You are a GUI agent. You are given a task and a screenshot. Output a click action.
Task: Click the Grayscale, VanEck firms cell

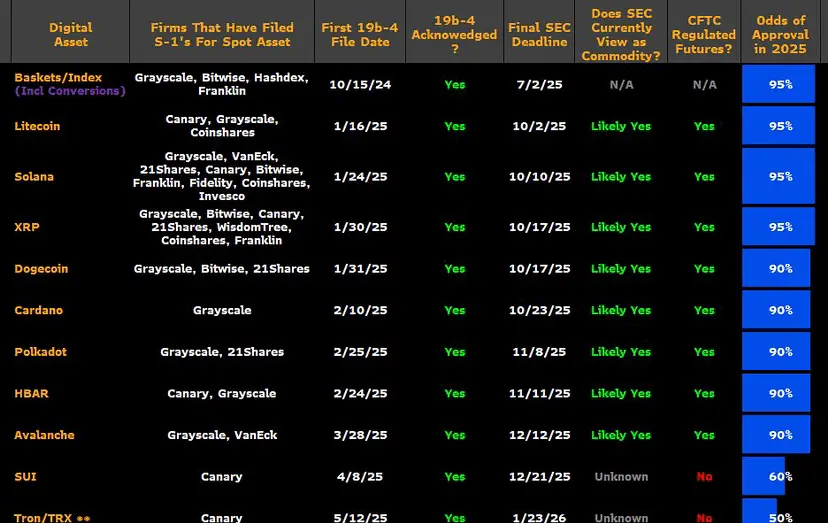coord(222,435)
